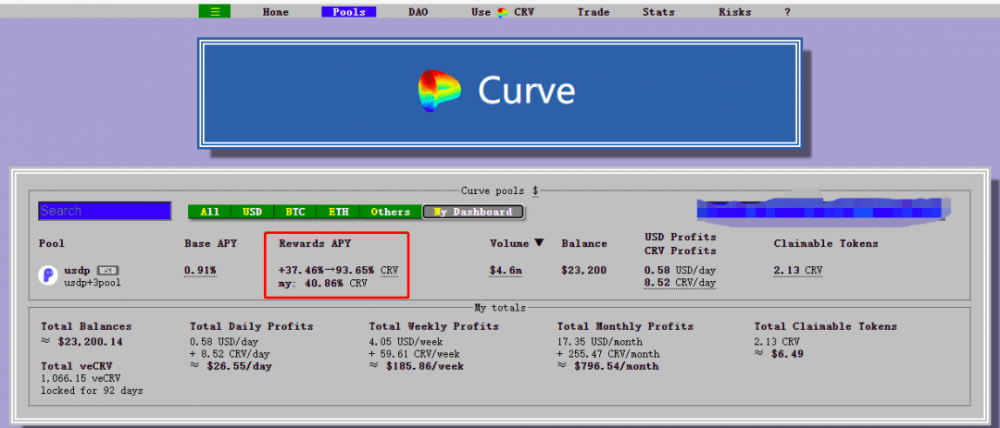Viewport: 1000px width, 428px height.
Task: Click the Pool column header
Action: 52,244
